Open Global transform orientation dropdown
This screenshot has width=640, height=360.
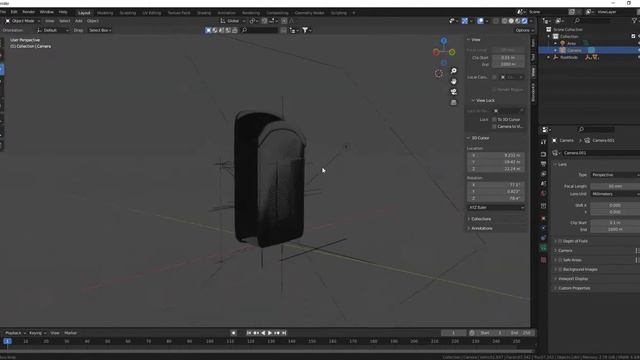233,21
